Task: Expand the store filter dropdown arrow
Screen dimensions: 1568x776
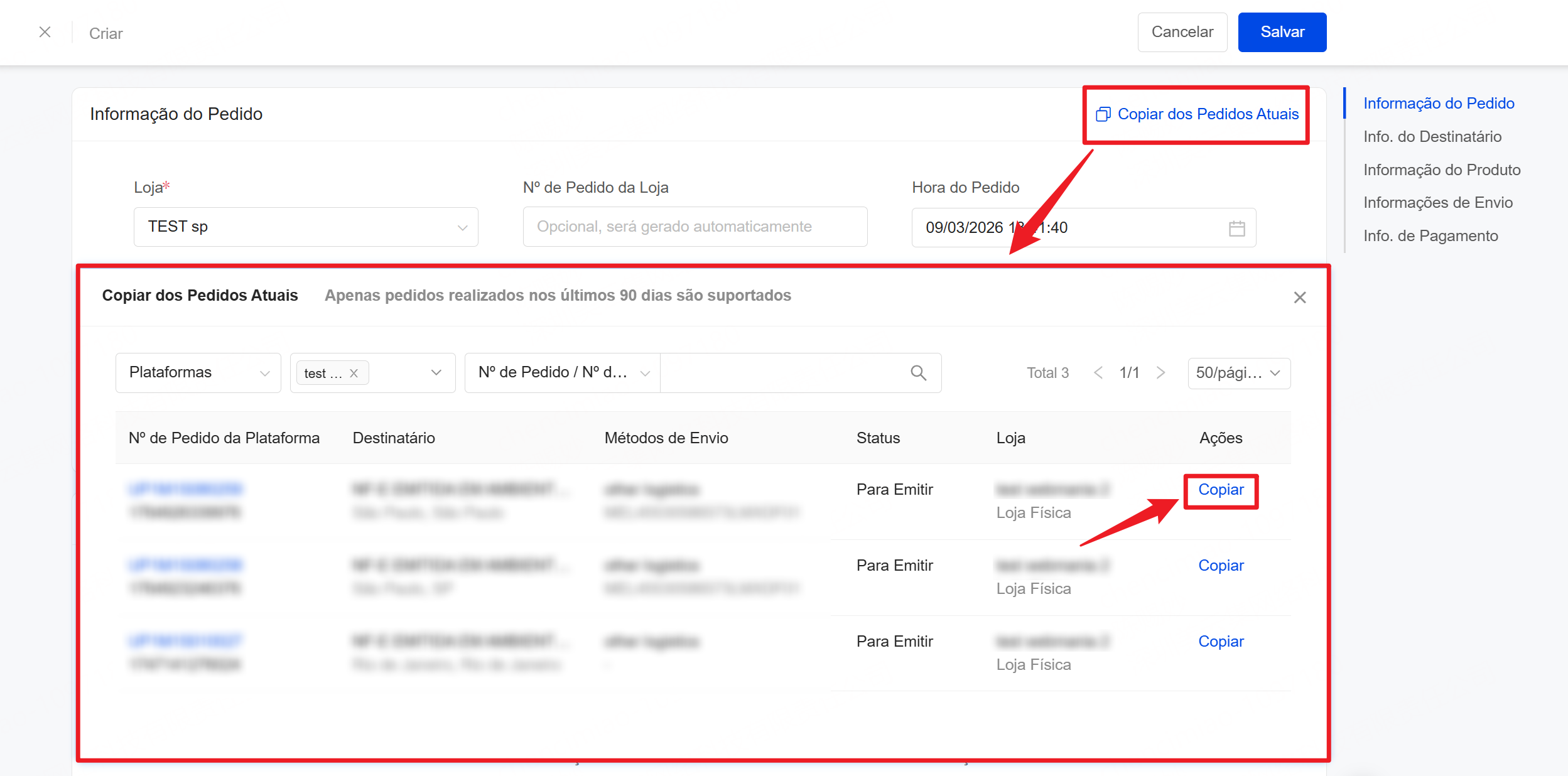Action: [436, 373]
